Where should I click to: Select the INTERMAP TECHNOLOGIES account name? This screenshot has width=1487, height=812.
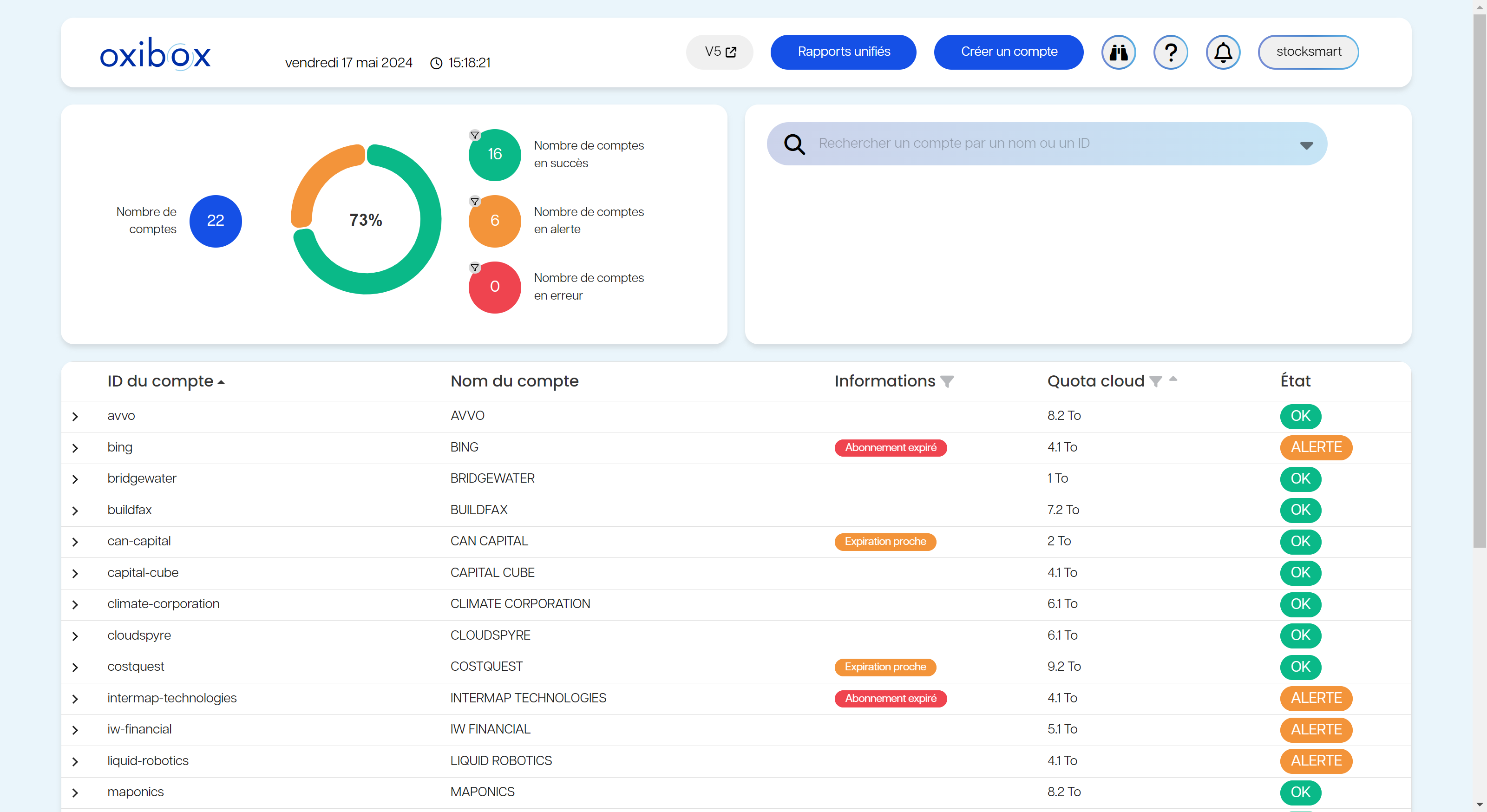pos(528,698)
